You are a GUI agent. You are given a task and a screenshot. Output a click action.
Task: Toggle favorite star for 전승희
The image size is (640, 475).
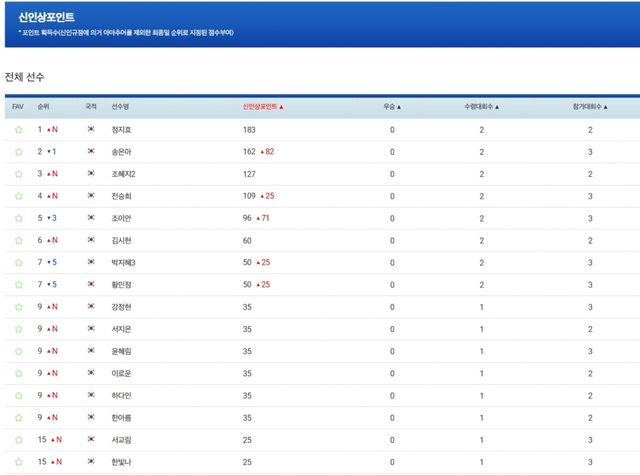point(18,196)
